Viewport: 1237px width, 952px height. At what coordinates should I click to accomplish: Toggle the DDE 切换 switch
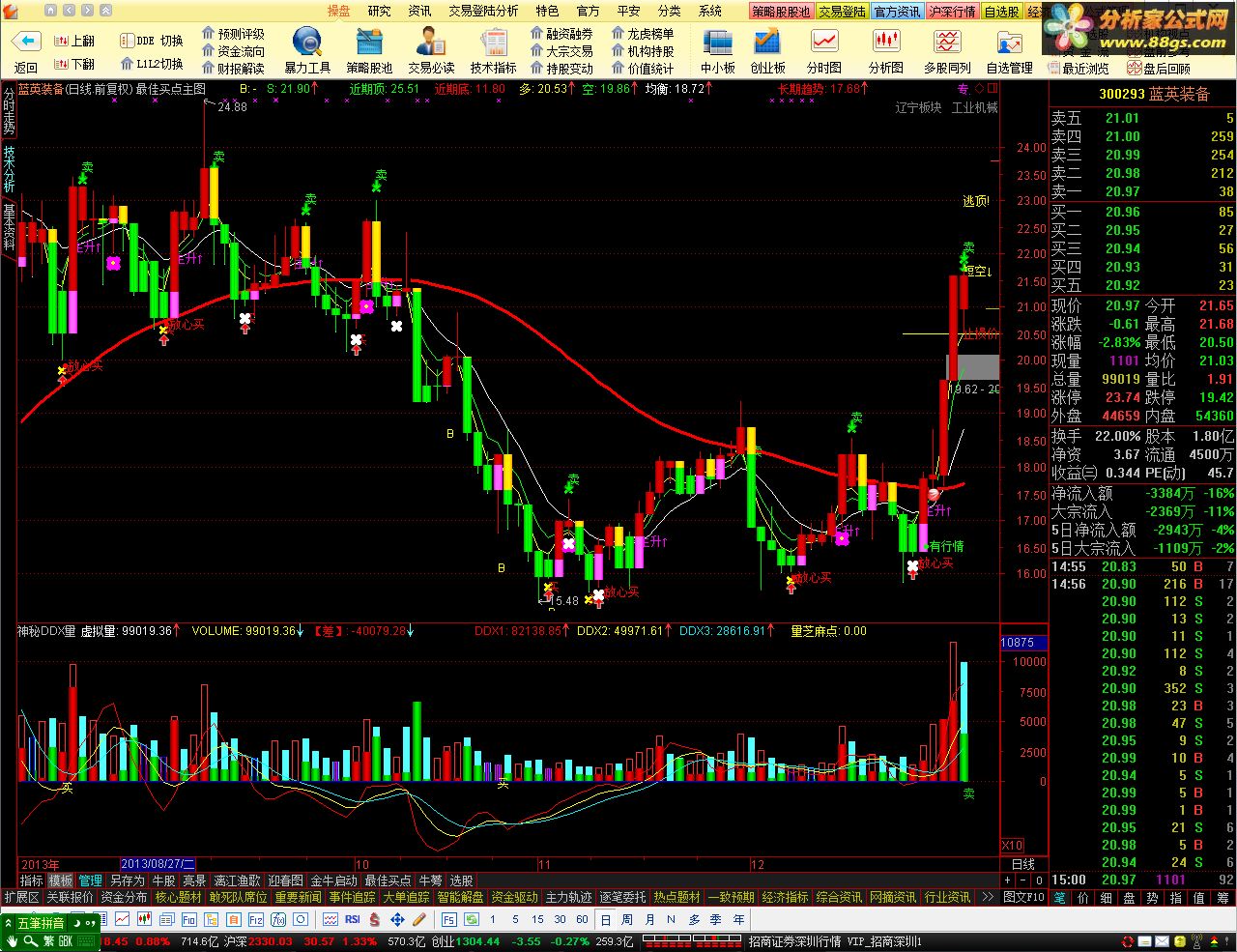click(152, 41)
